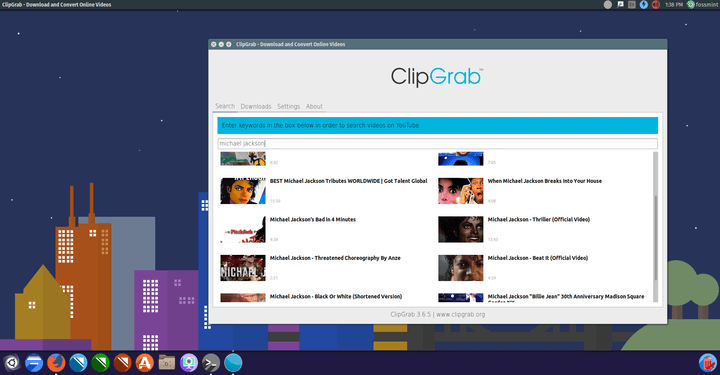Select 'Michael Jackson - Black Or White (Shortened Version)'

tap(336, 297)
